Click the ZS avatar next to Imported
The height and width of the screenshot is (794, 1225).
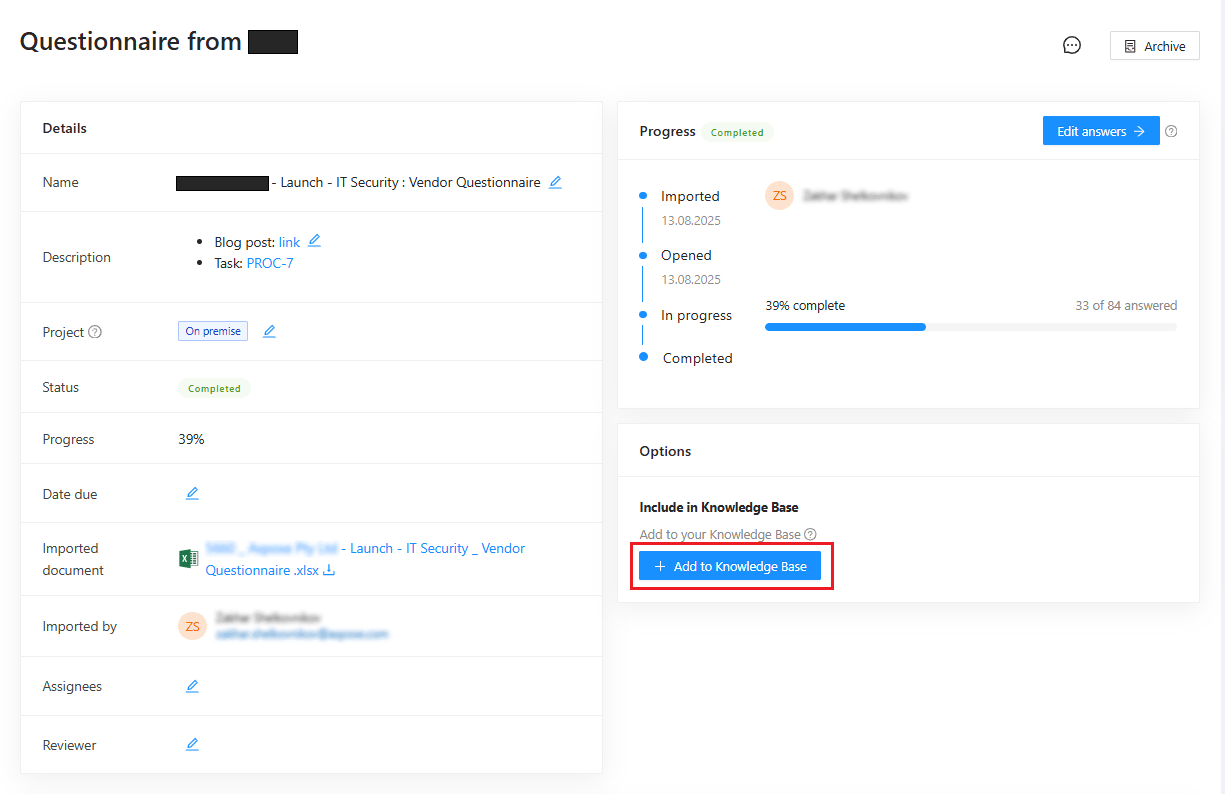pyautogui.click(x=779, y=195)
